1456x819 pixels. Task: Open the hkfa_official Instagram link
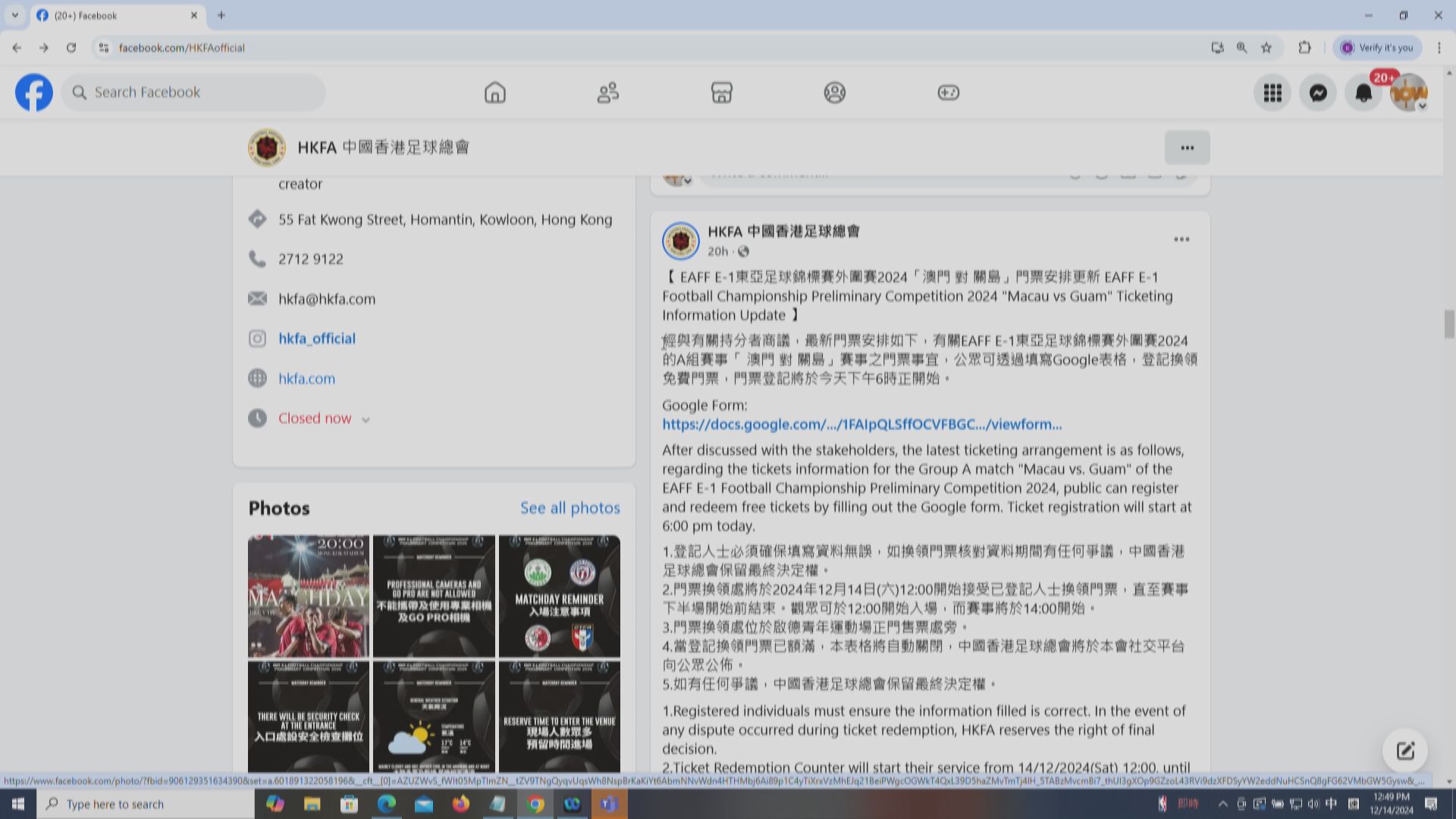point(316,339)
